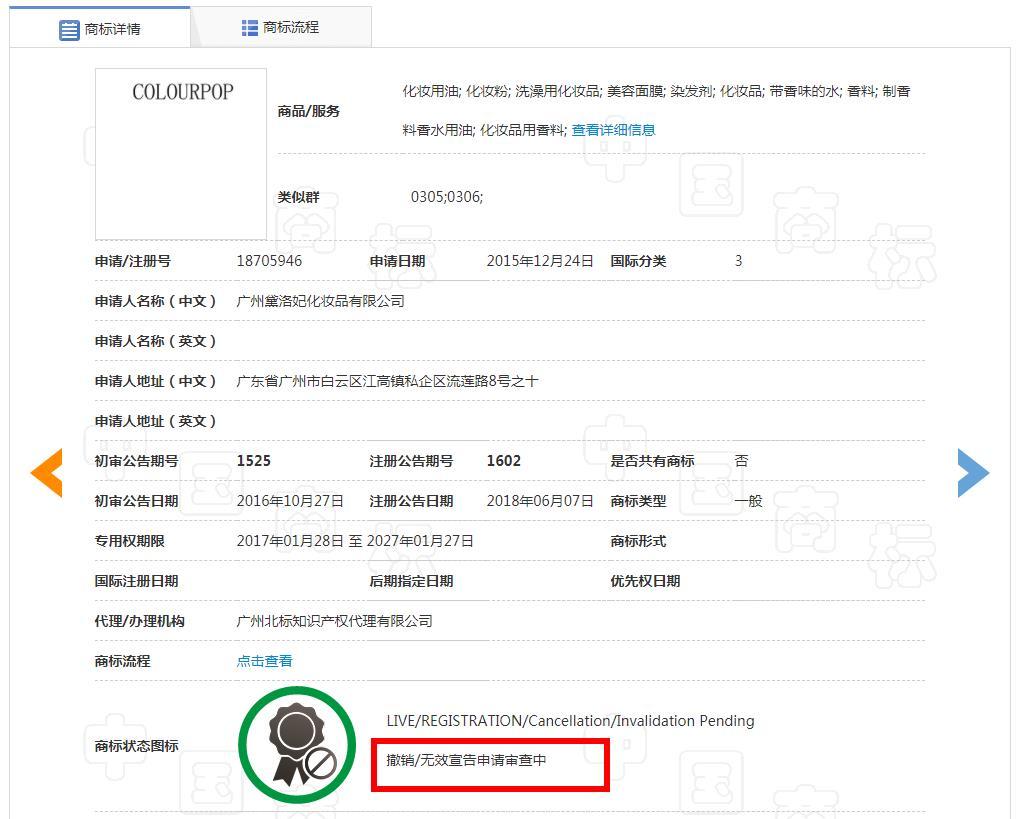Click applicant name 广州黛洛妃化妆品有限公司
1025x819 pixels.
[x=320, y=301]
